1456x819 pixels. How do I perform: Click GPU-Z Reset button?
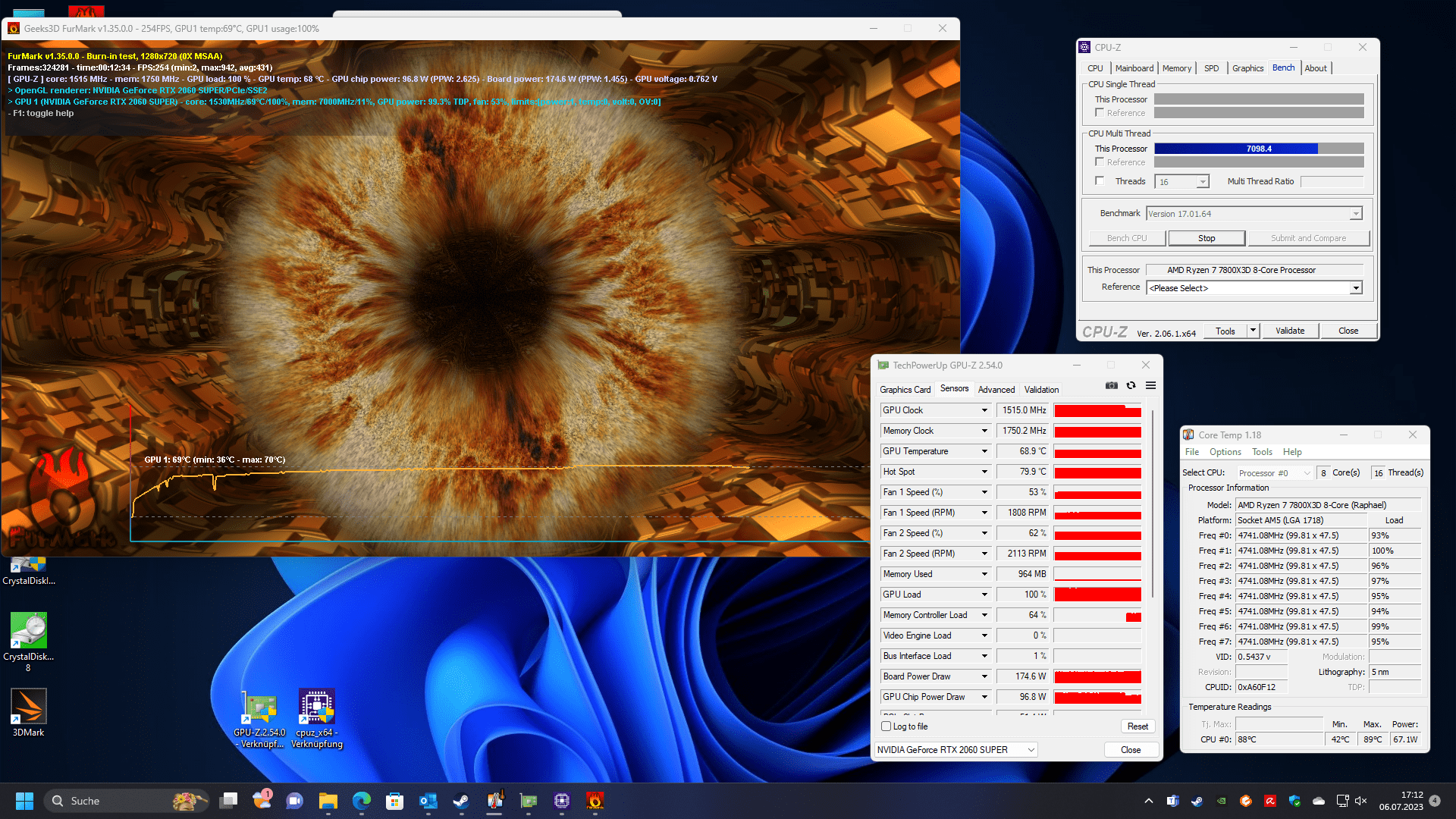[x=1137, y=726]
